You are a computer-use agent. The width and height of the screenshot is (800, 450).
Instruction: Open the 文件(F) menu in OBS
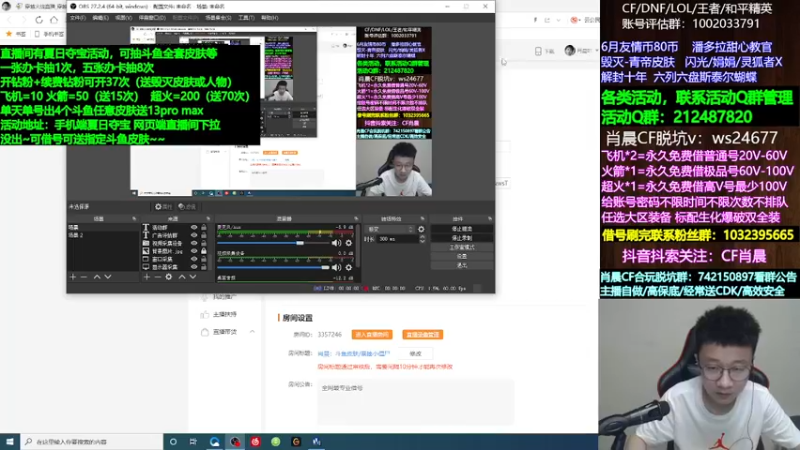[78, 18]
